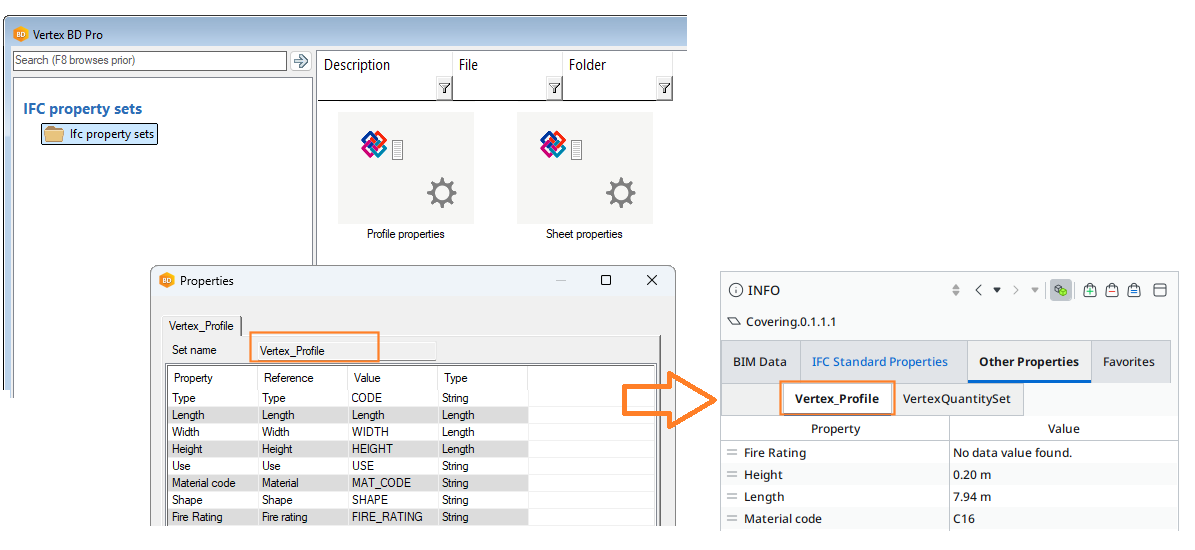Click the search go arrow button

click(300, 61)
